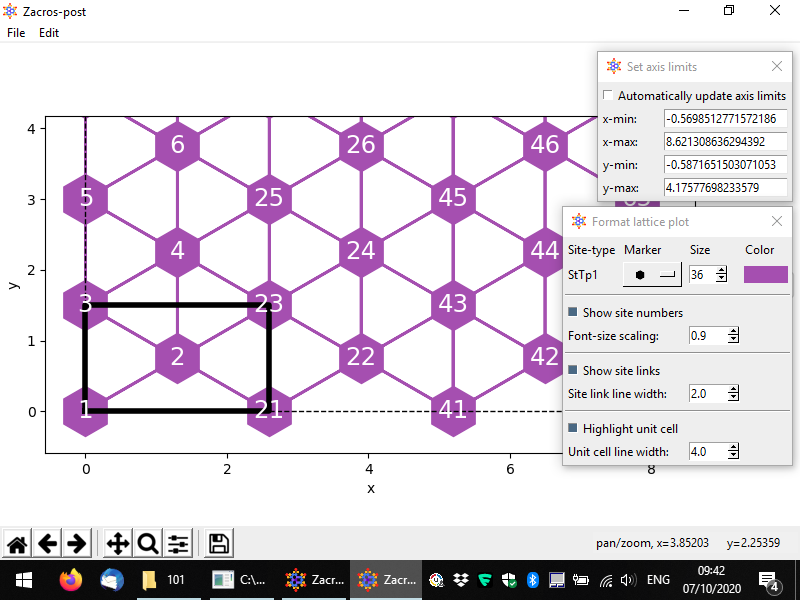Close the Set axis limits panel
The image size is (800, 600).
coord(777,67)
